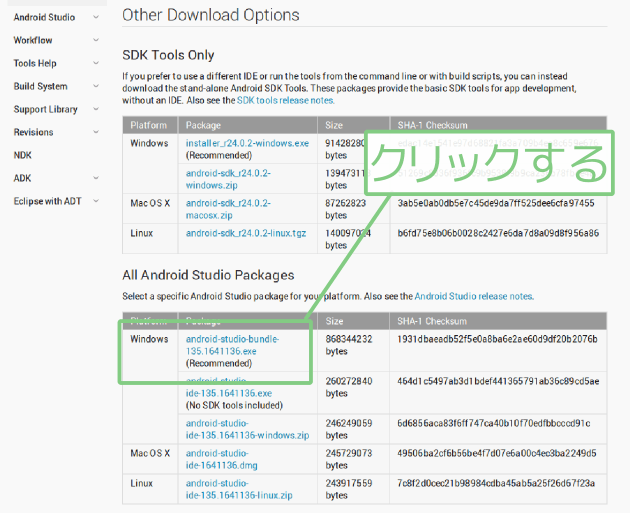Download android-studio-bundle-135.1641136.exe
This screenshot has width=630, height=513.
click(232, 345)
